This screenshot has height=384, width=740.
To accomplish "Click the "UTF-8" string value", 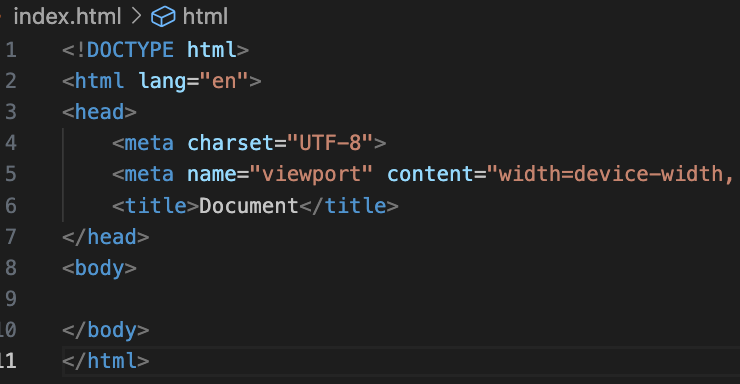I will pyautogui.click(x=330, y=143).
